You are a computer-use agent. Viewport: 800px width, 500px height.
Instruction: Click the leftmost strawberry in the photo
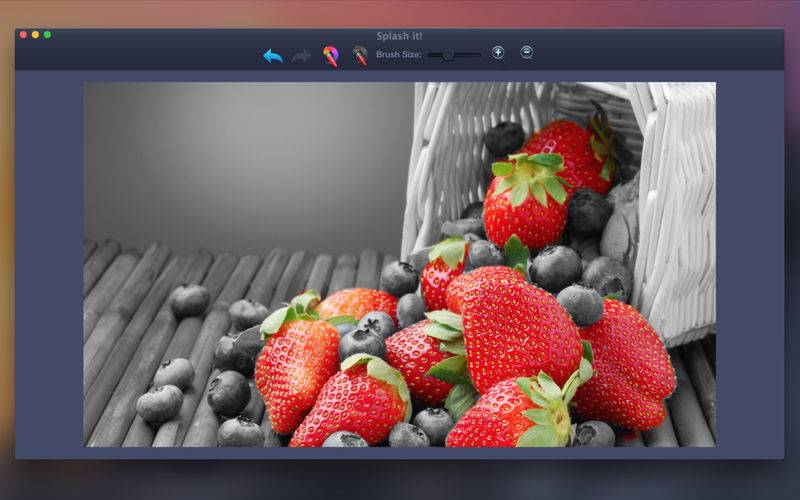click(x=295, y=362)
